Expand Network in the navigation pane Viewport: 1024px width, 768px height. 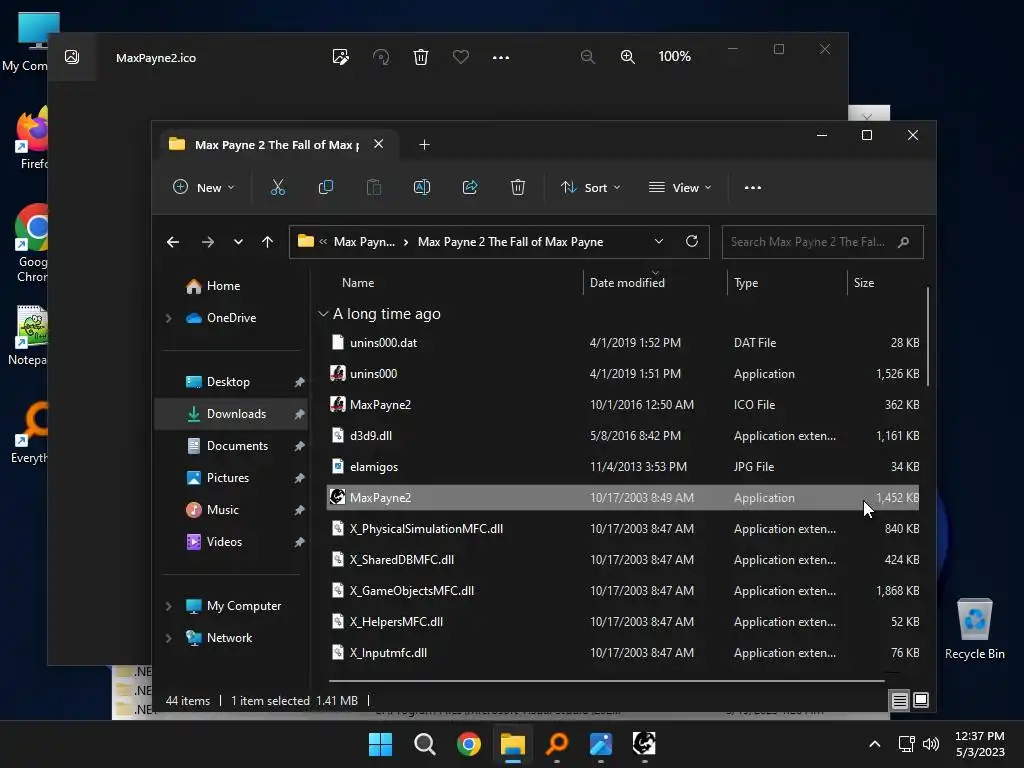[x=168, y=638]
